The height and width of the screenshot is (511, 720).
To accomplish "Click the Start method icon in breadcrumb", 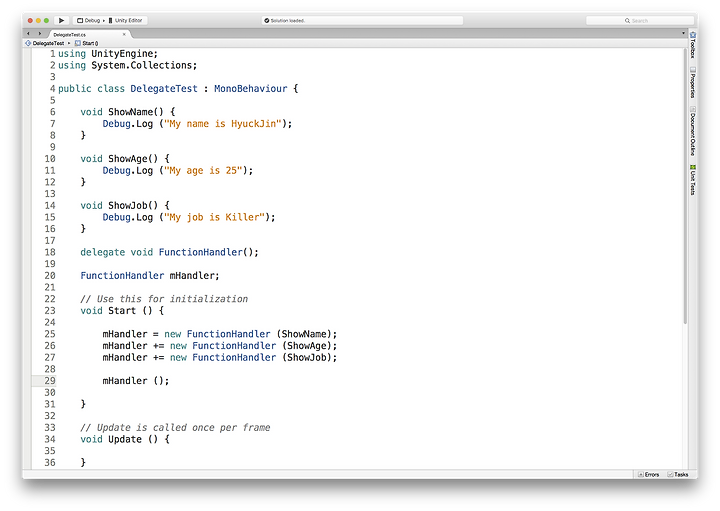I will 78,43.
